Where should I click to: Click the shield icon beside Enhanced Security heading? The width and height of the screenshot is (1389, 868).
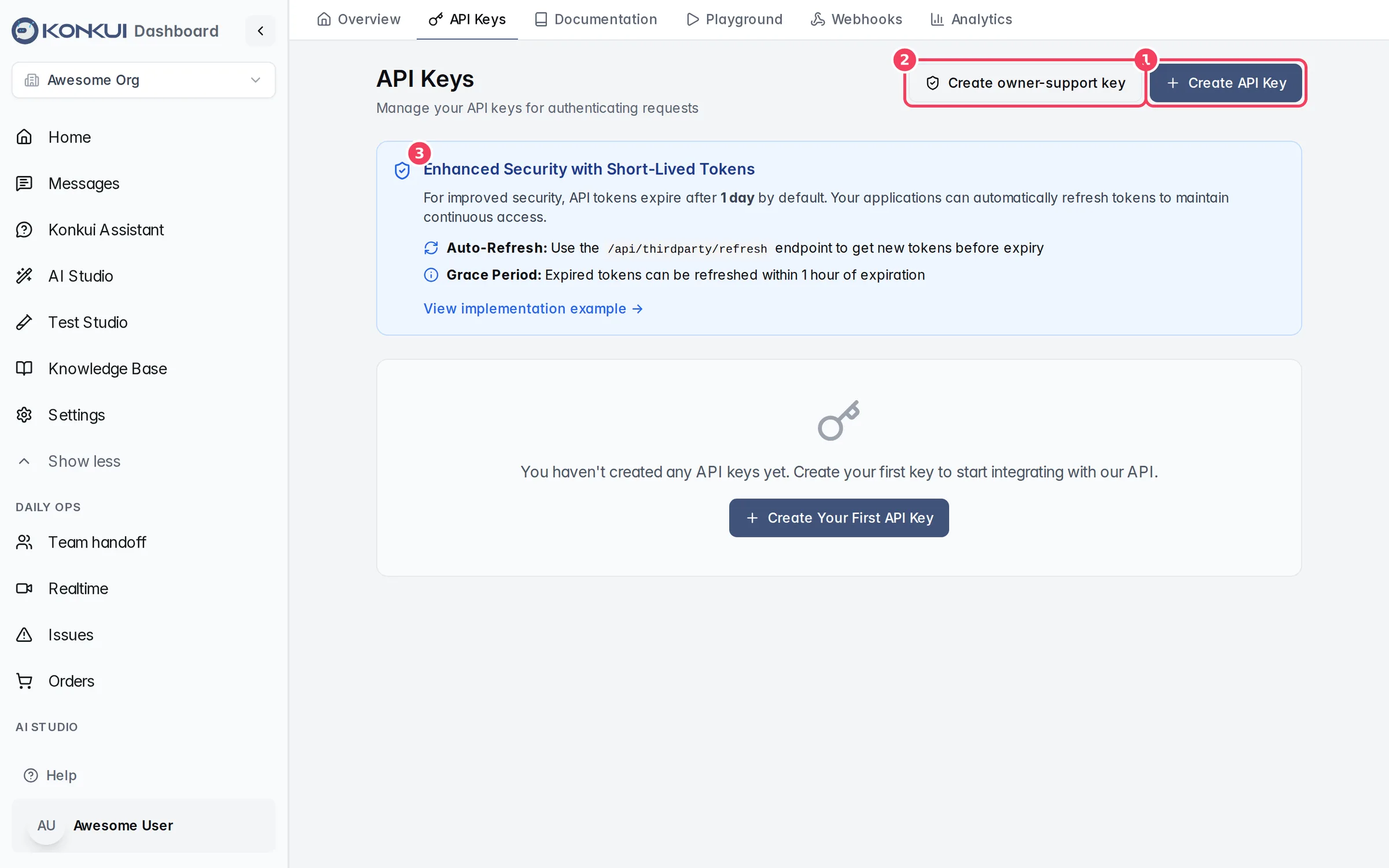pyautogui.click(x=402, y=171)
